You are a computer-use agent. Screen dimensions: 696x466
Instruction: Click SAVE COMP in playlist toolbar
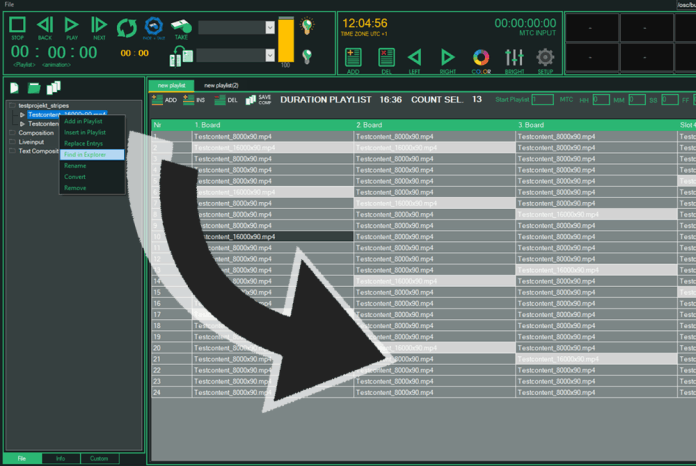(x=257, y=100)
